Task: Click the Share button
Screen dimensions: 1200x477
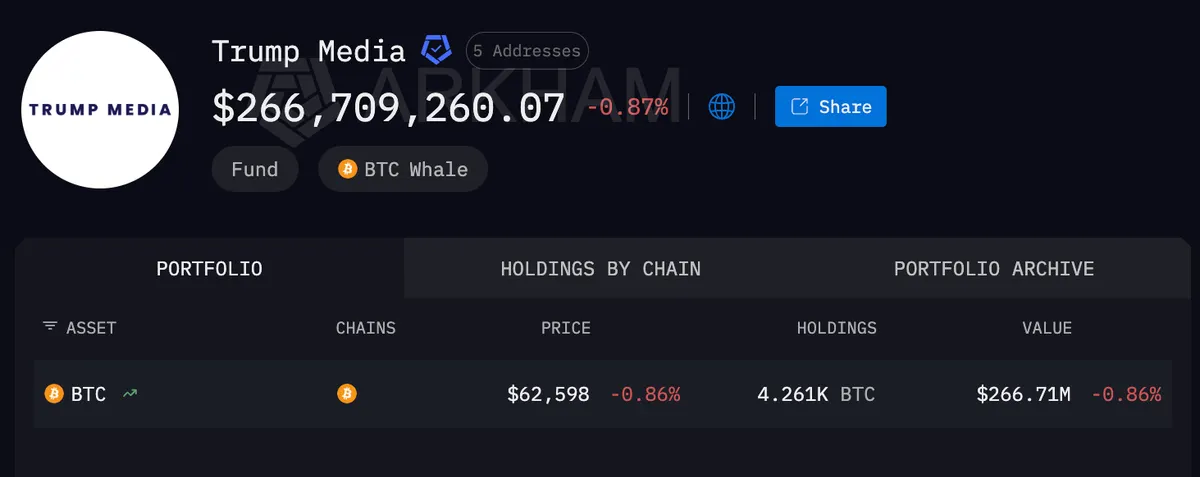Action: click(x=831, y=106)
